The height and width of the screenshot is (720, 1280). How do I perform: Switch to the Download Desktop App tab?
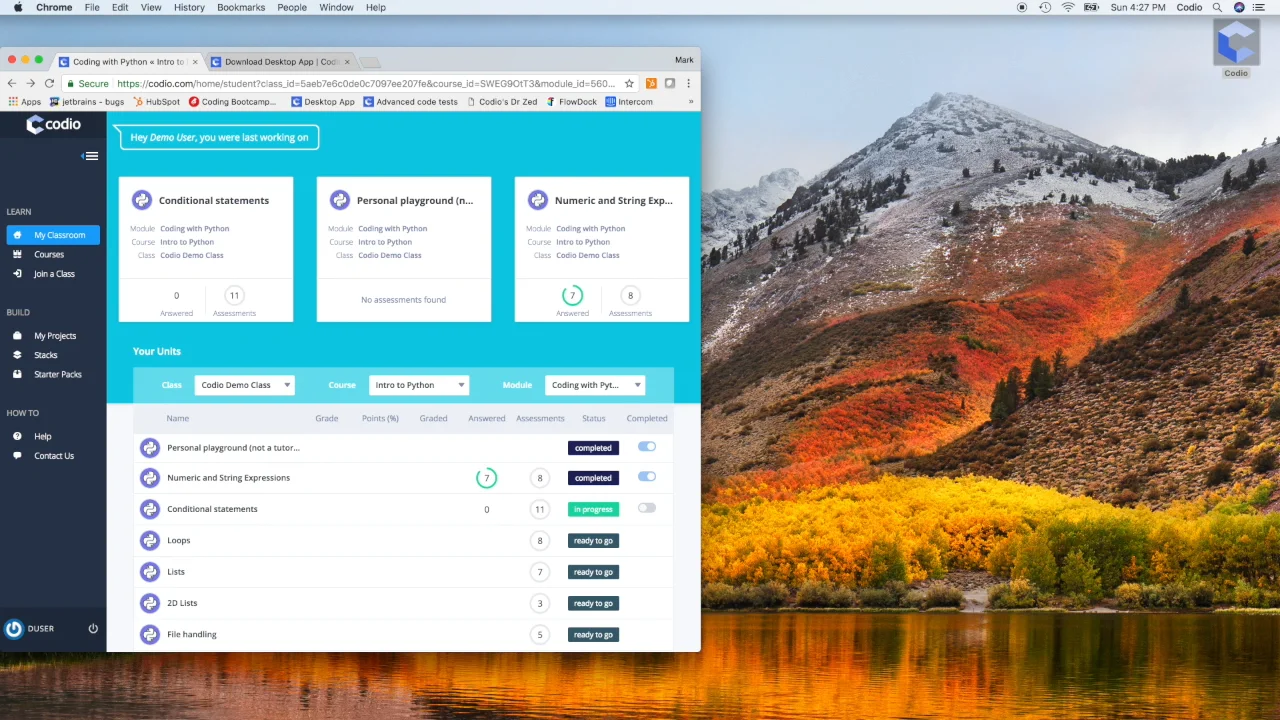click(x=281, y=62)
